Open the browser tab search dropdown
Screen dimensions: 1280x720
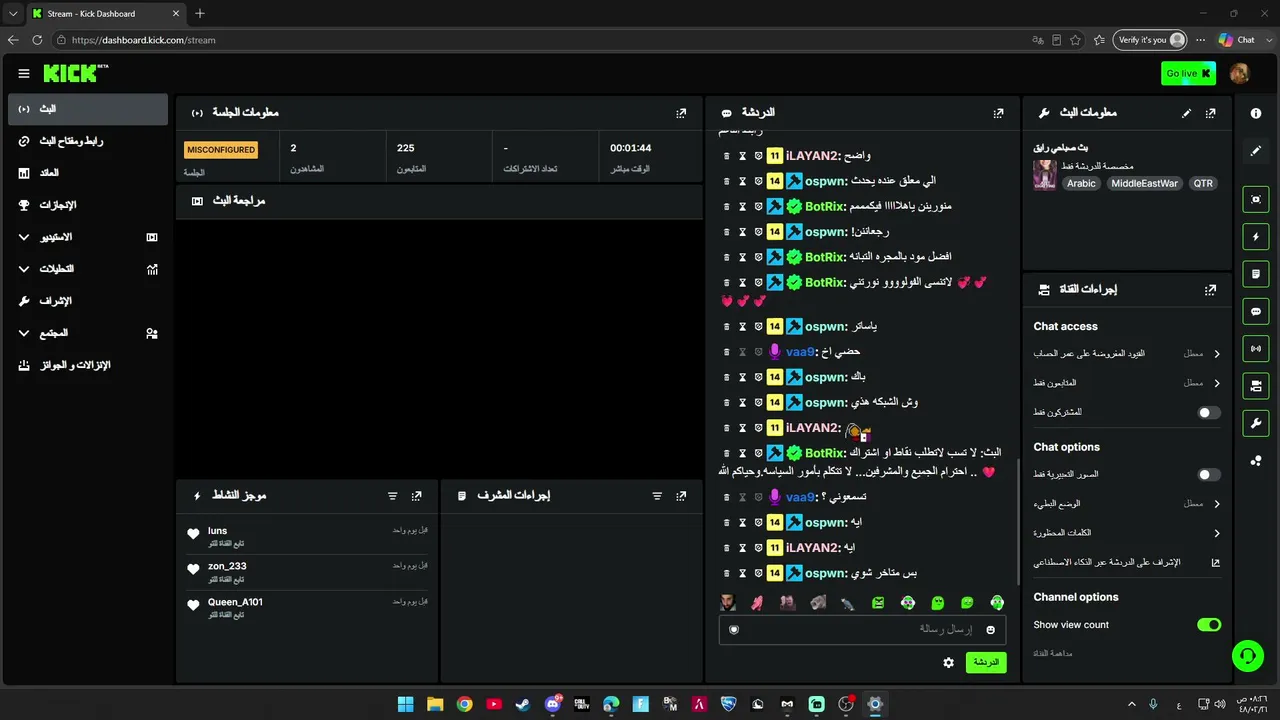pos(13,14)
